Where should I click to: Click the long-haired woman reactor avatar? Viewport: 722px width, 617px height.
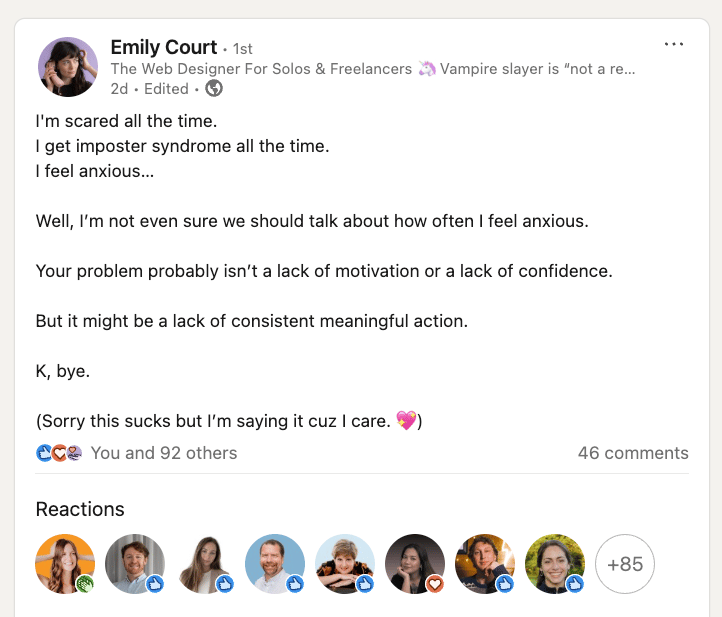tap(204, 563)
